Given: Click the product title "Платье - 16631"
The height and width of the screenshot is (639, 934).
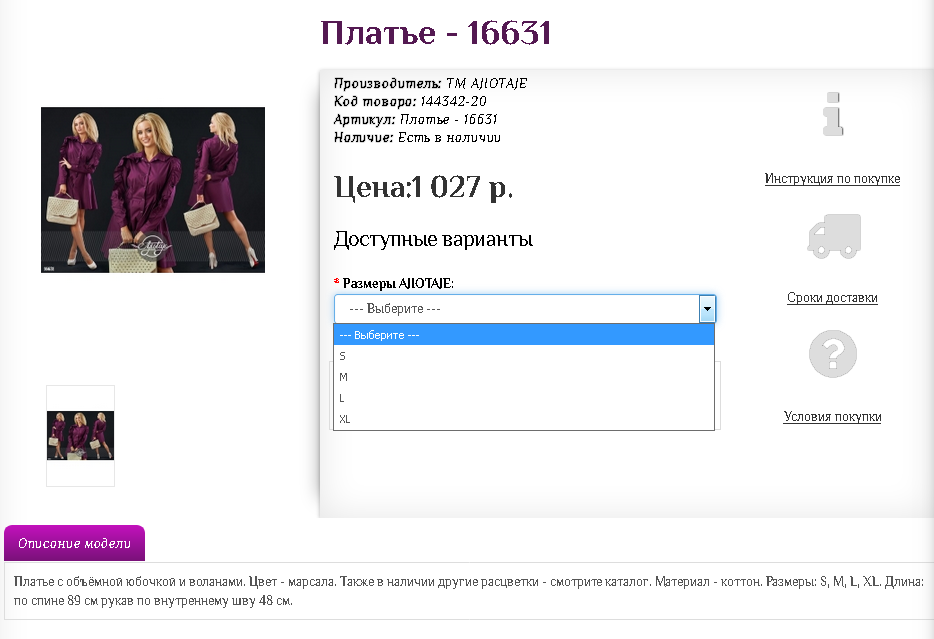Looking at the screenshot, I should 434,32.
